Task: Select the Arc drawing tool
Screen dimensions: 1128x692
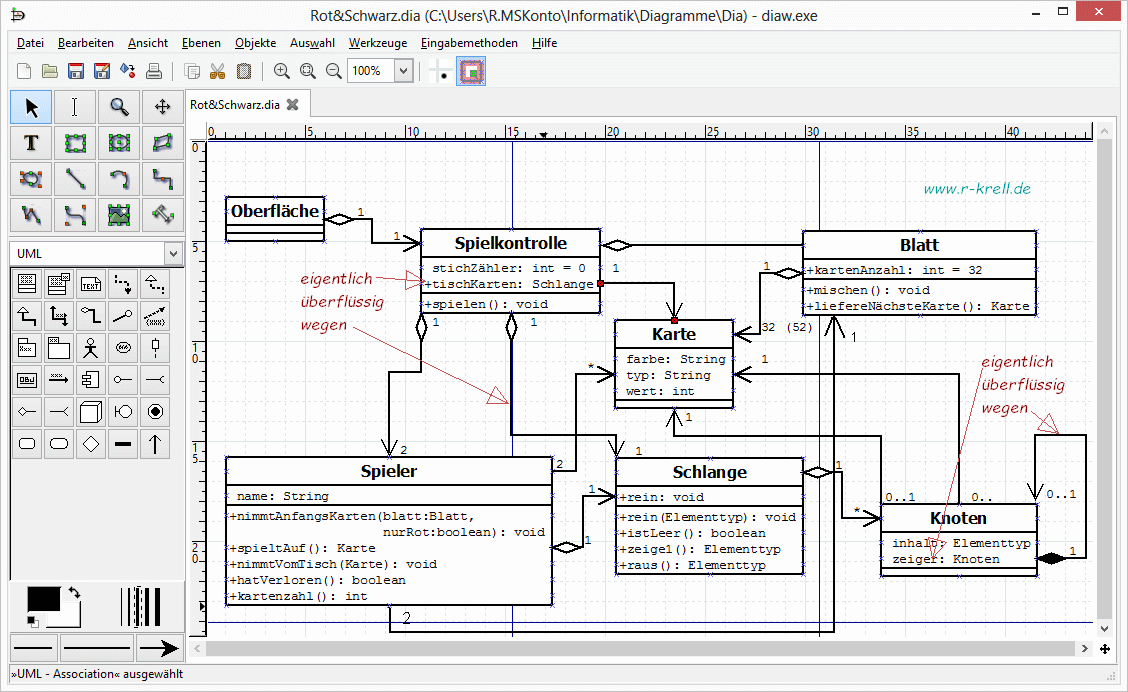Action: (119, 179)
